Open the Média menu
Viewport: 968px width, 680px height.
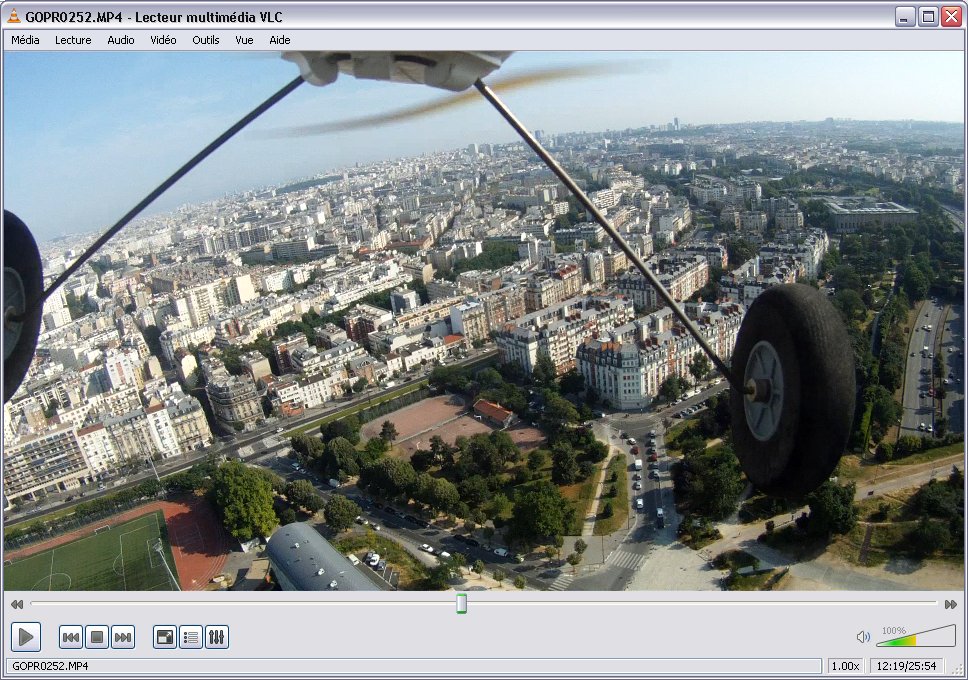click(x=25, y=40)
